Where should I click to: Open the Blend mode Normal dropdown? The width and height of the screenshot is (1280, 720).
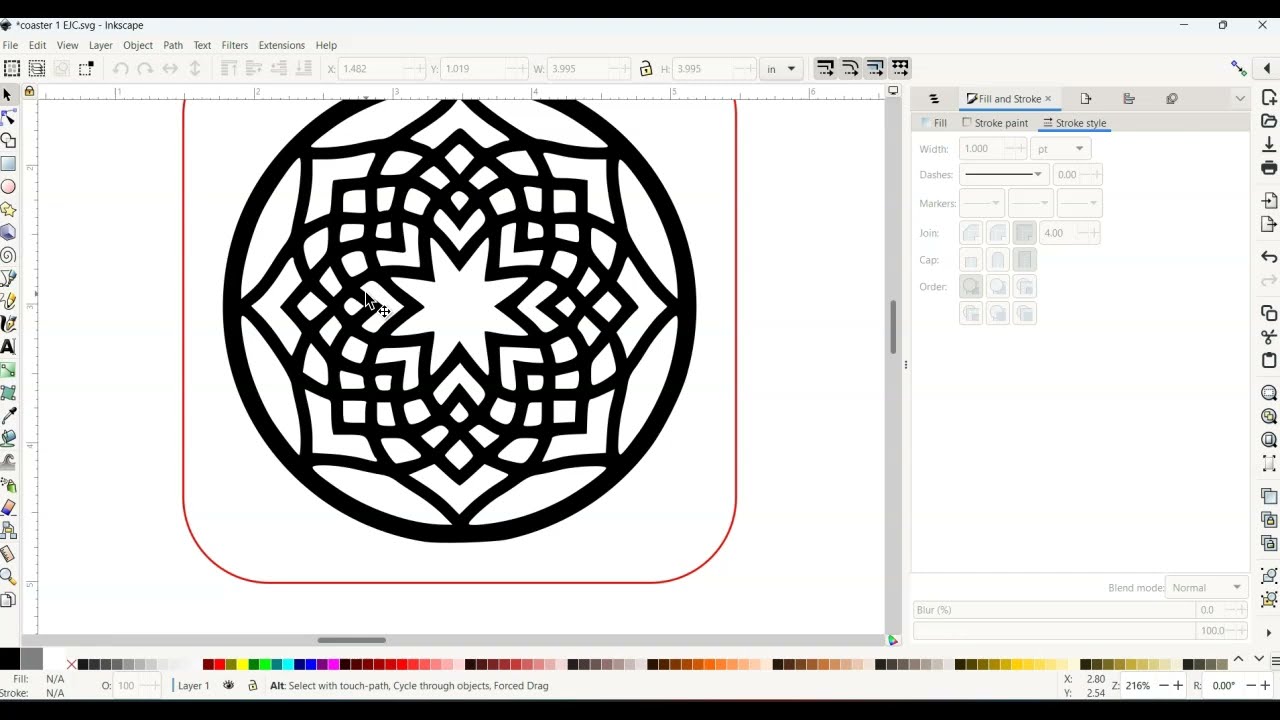1207,587
